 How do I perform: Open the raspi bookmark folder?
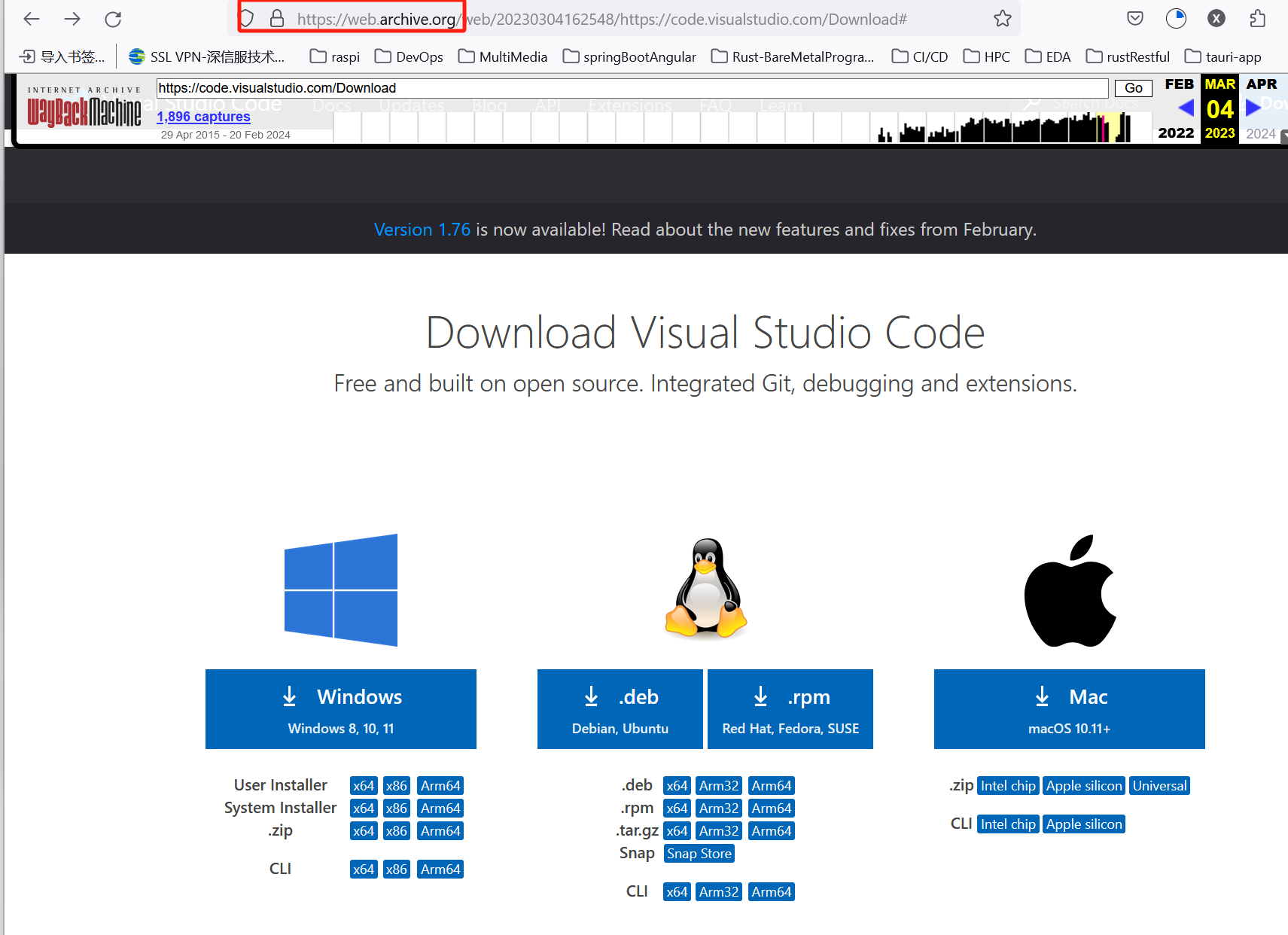335,56
